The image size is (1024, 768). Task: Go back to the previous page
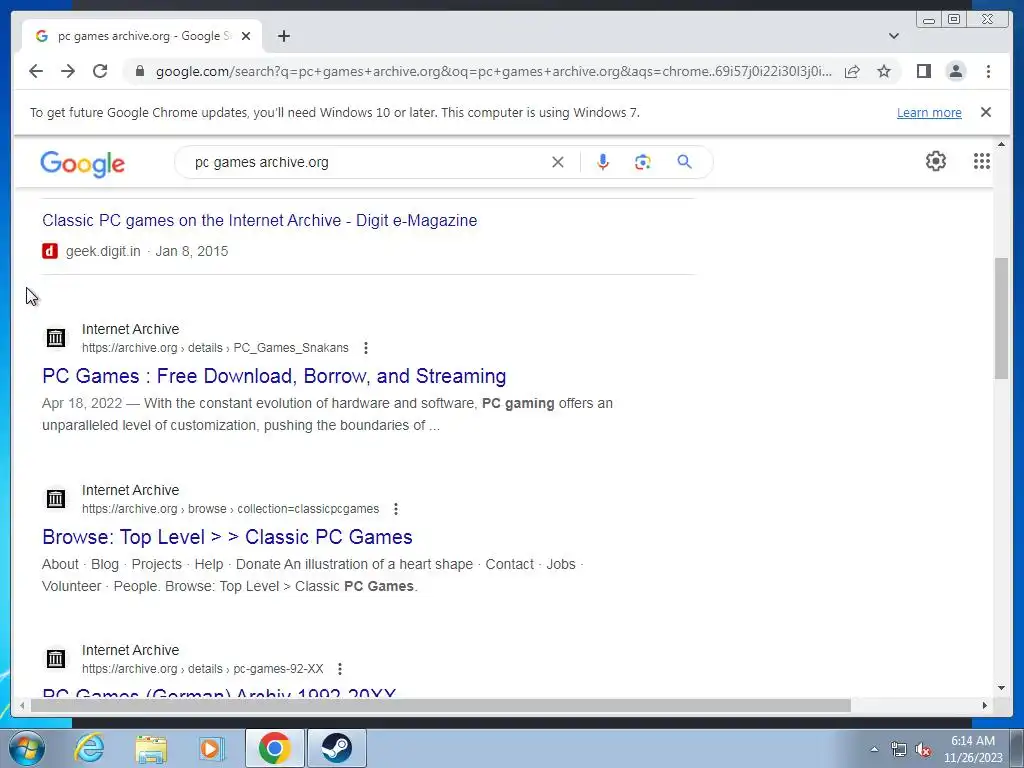click(x=36, y=71)
